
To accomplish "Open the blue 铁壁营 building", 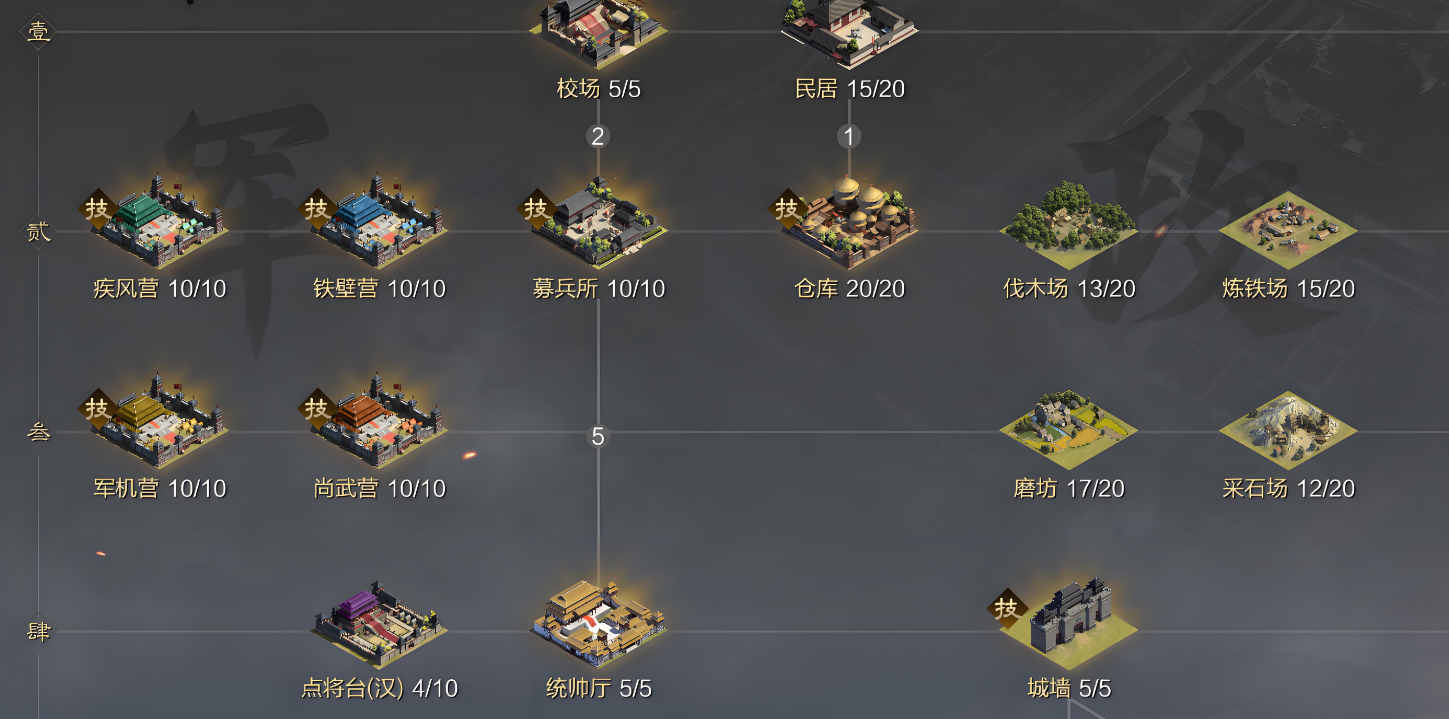I will tap(380, 225).
